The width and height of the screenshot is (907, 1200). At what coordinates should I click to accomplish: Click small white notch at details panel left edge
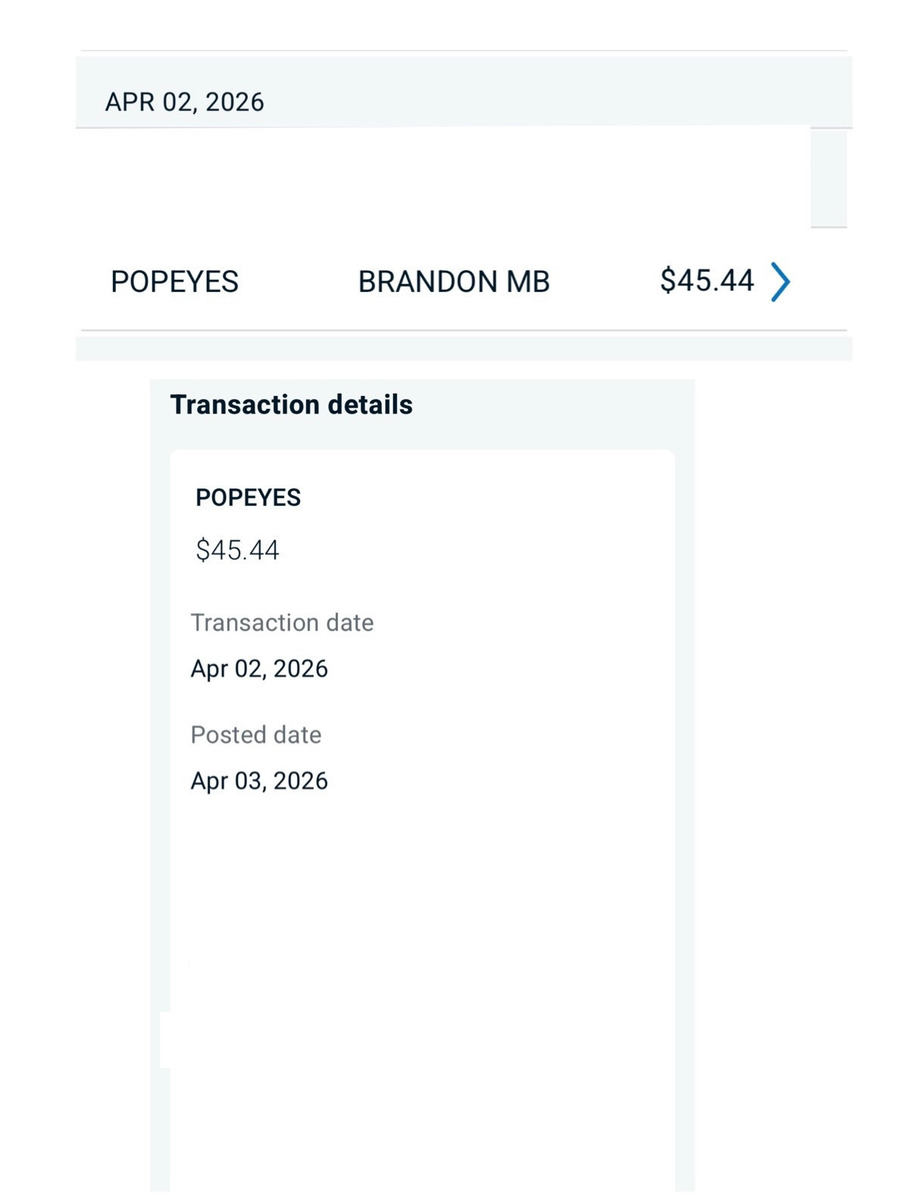(x=165, y=1040)
